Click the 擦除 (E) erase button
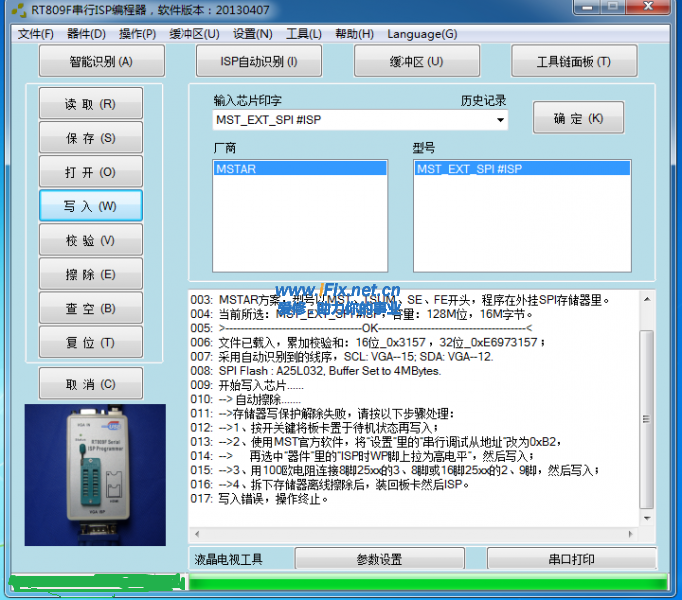 (x=90, y=274)
